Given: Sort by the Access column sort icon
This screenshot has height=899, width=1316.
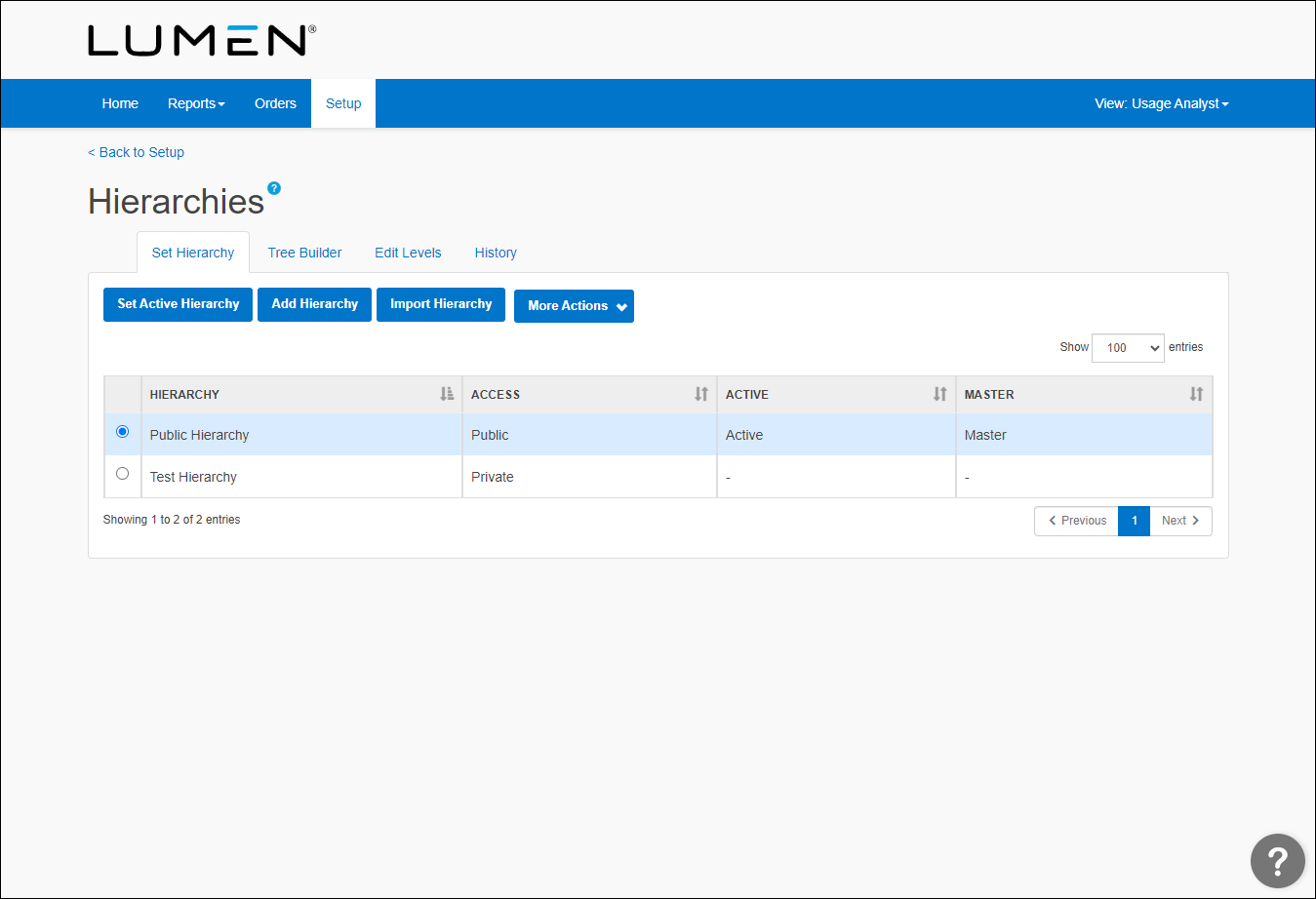Looking at the screenshot, I should (x=700, y=394).
